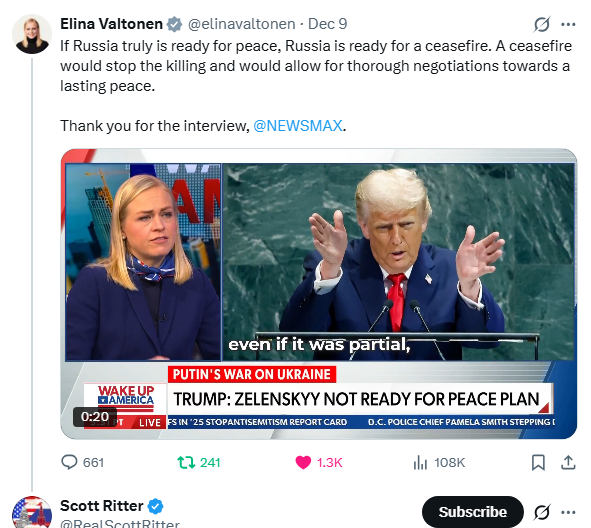Bookmark Elina Valtonen's post
The width and height of the screenshot is (591, 528).
(x=538, y=462)
